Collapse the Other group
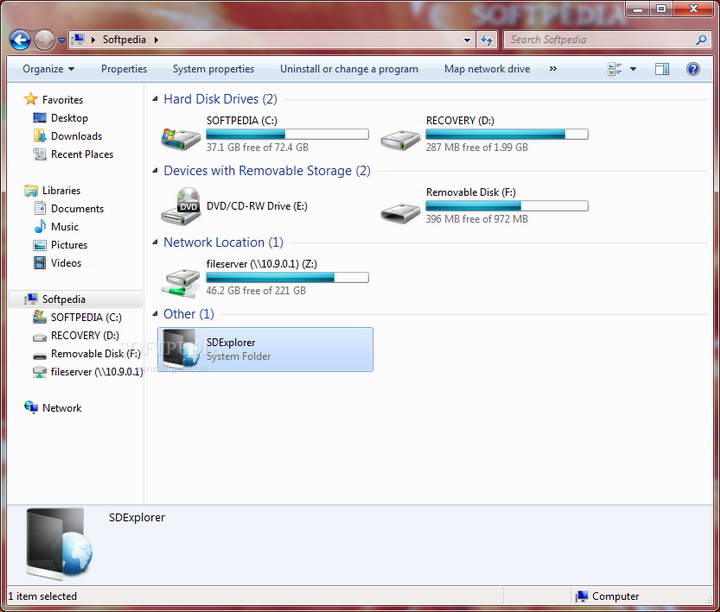720x612 pixels. (155, 314)
